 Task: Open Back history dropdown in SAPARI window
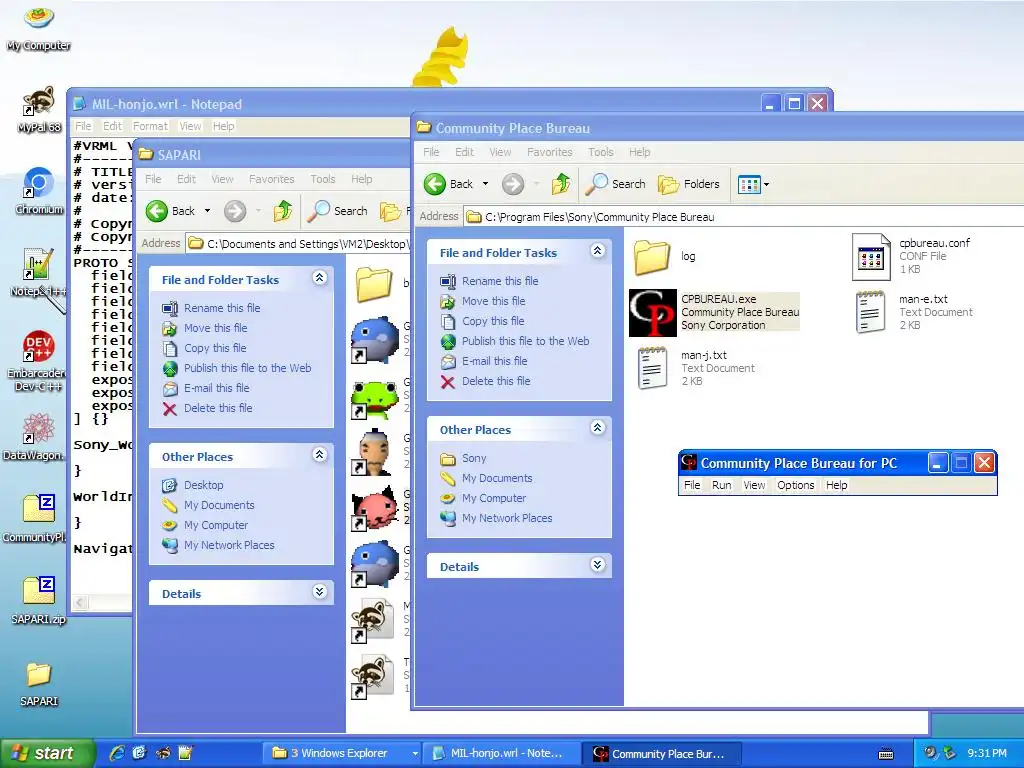click(207, 211)
